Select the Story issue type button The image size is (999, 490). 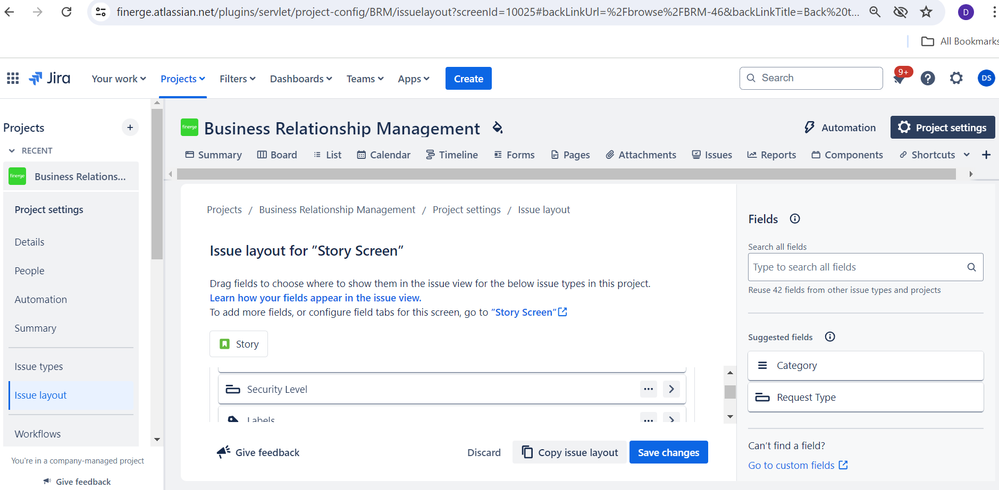tap(239, 344)
